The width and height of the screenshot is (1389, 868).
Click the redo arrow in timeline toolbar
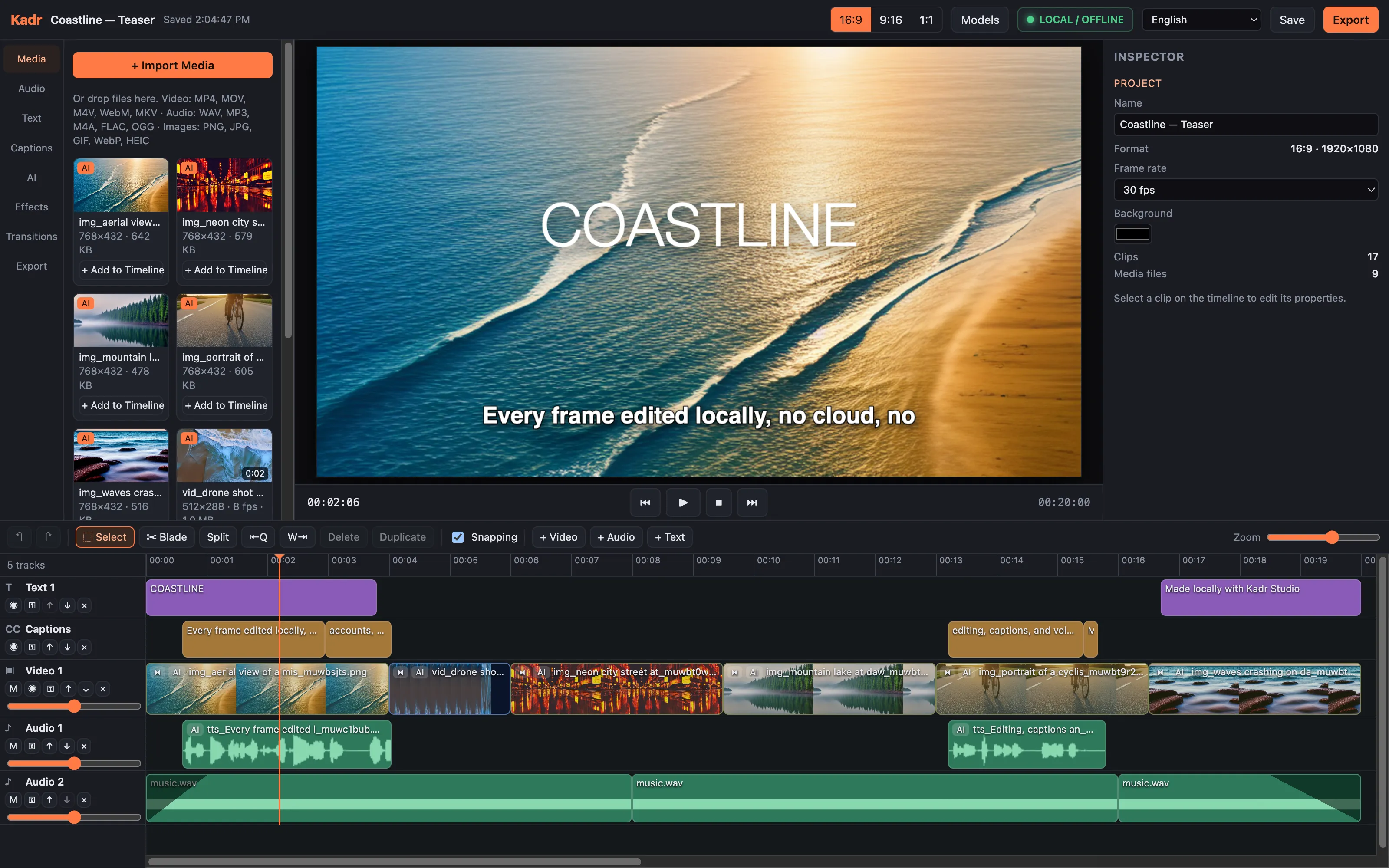point(48,537)
